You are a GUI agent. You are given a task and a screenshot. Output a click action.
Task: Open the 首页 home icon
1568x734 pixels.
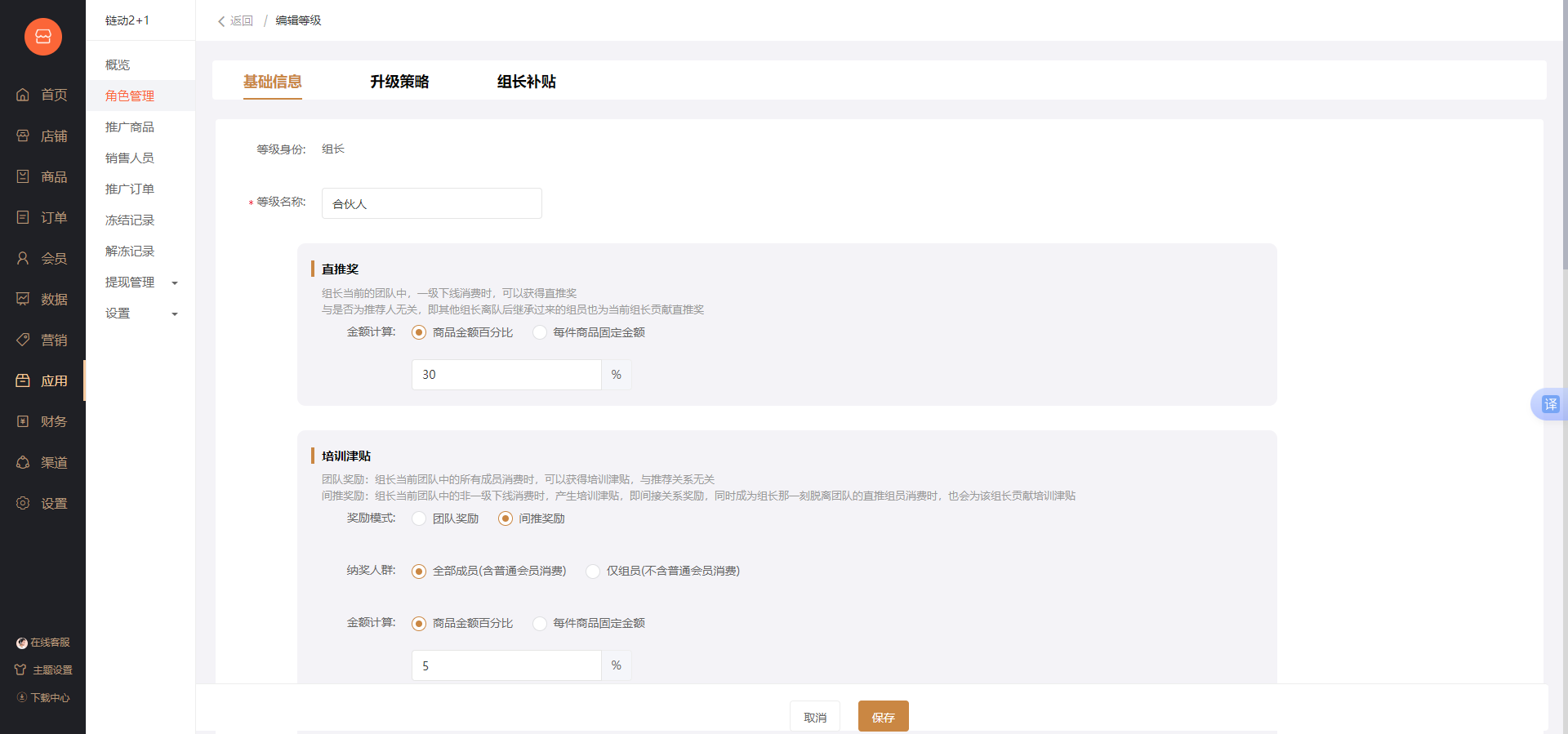[x=23, y=95]
